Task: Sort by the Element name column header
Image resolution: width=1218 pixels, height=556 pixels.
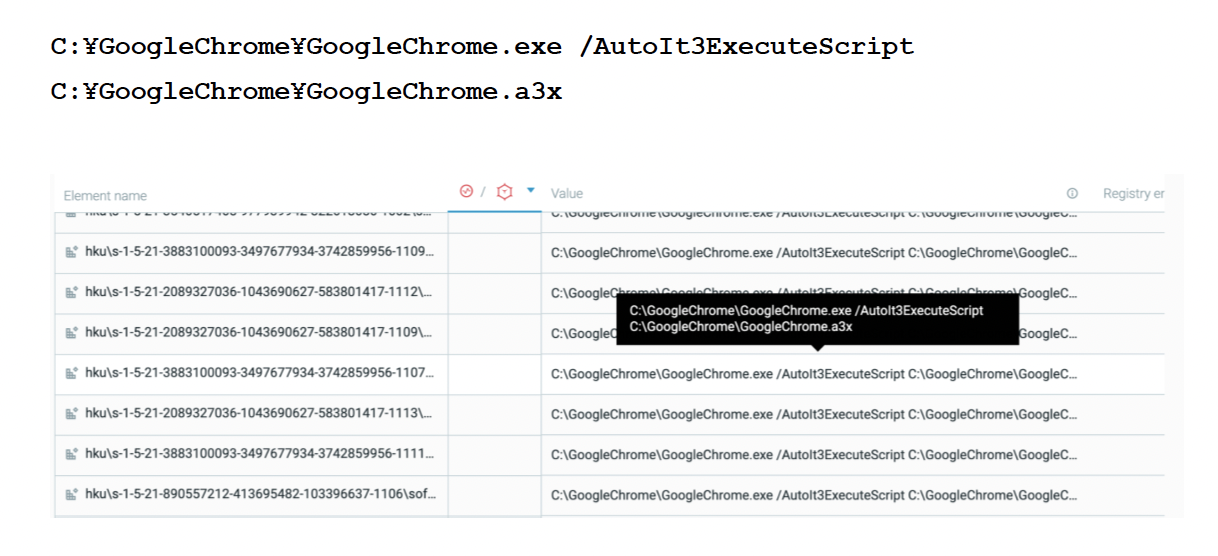Action: pyautogui.click(x=105, y=196)
